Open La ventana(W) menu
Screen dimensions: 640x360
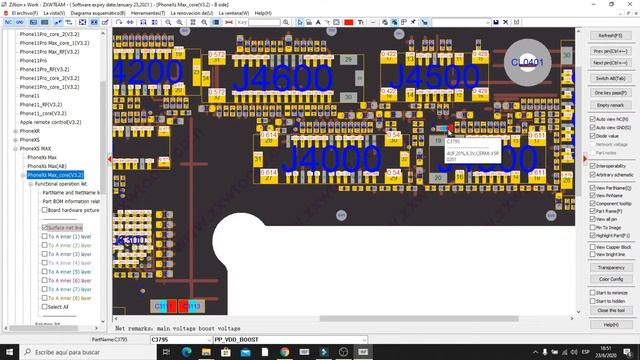[233, 13]
